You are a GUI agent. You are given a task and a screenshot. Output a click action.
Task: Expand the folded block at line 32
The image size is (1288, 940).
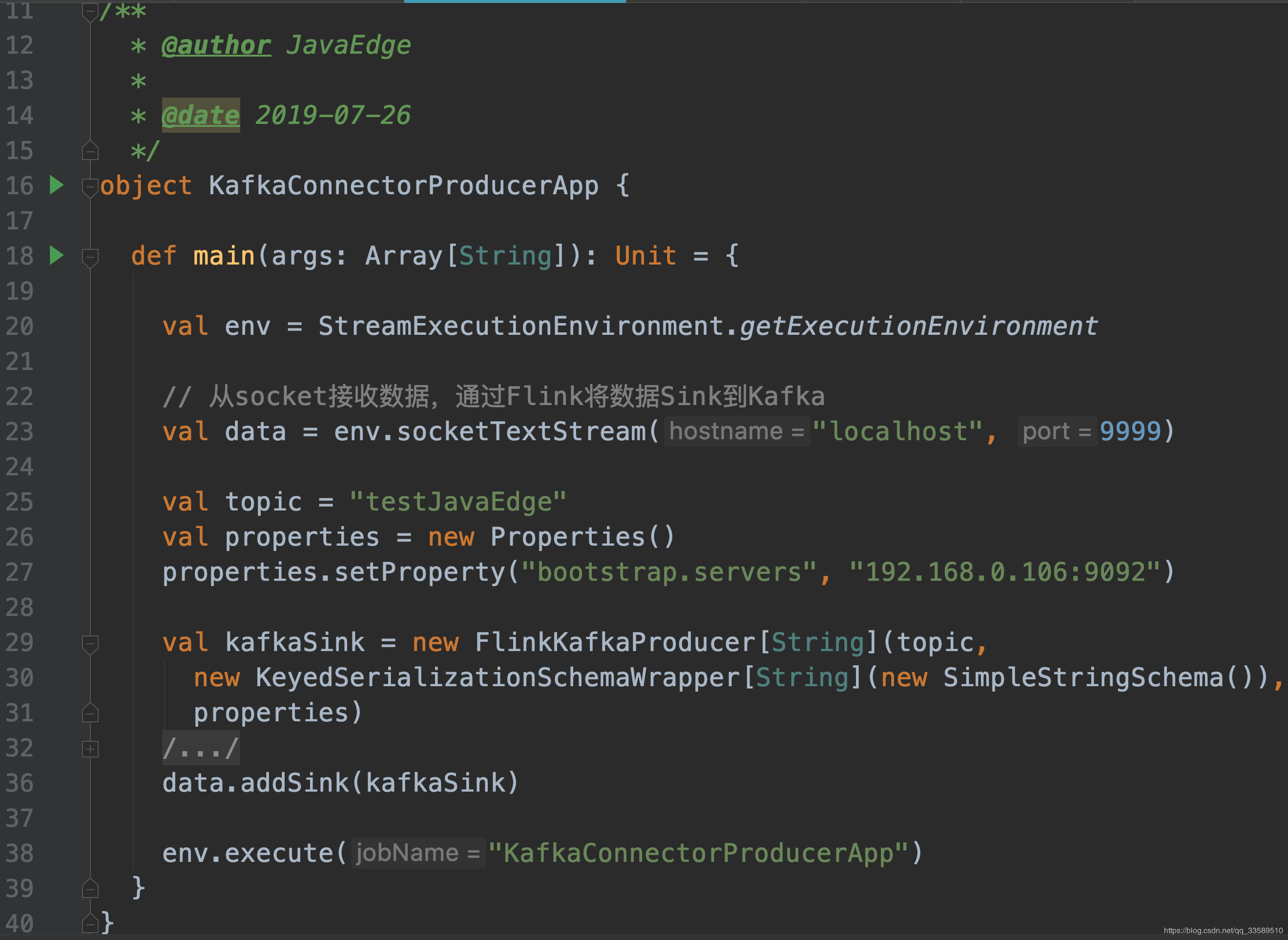tap(90, 749)
